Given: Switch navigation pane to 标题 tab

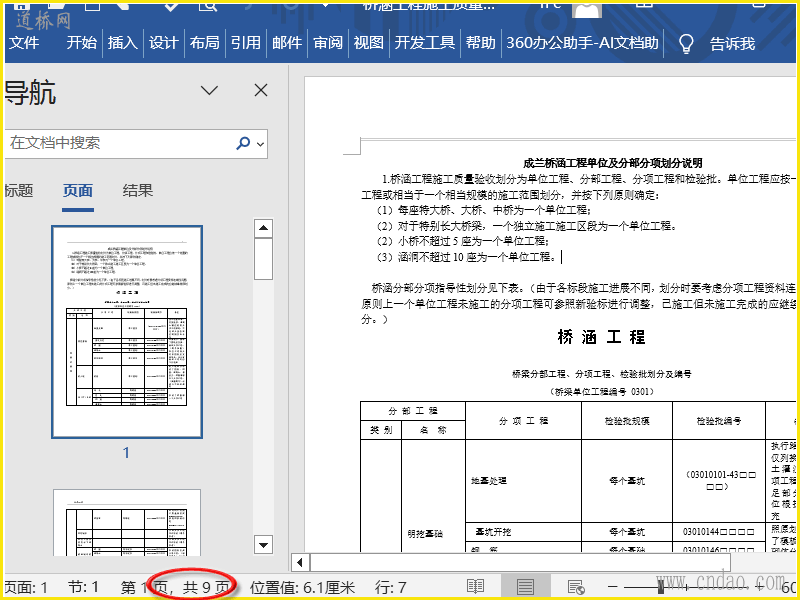Looking at the screenshot, I should pos(19,191).
